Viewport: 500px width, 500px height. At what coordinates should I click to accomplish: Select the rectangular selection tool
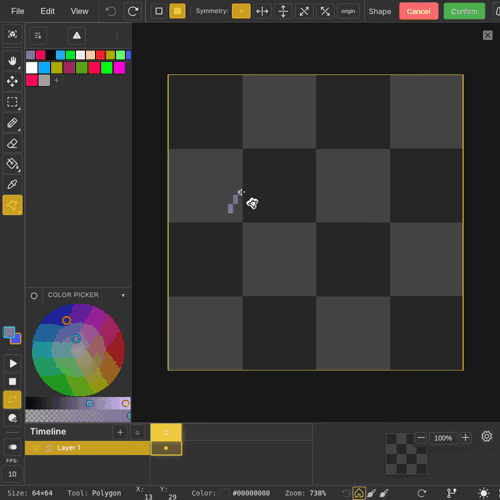[12, 102]
